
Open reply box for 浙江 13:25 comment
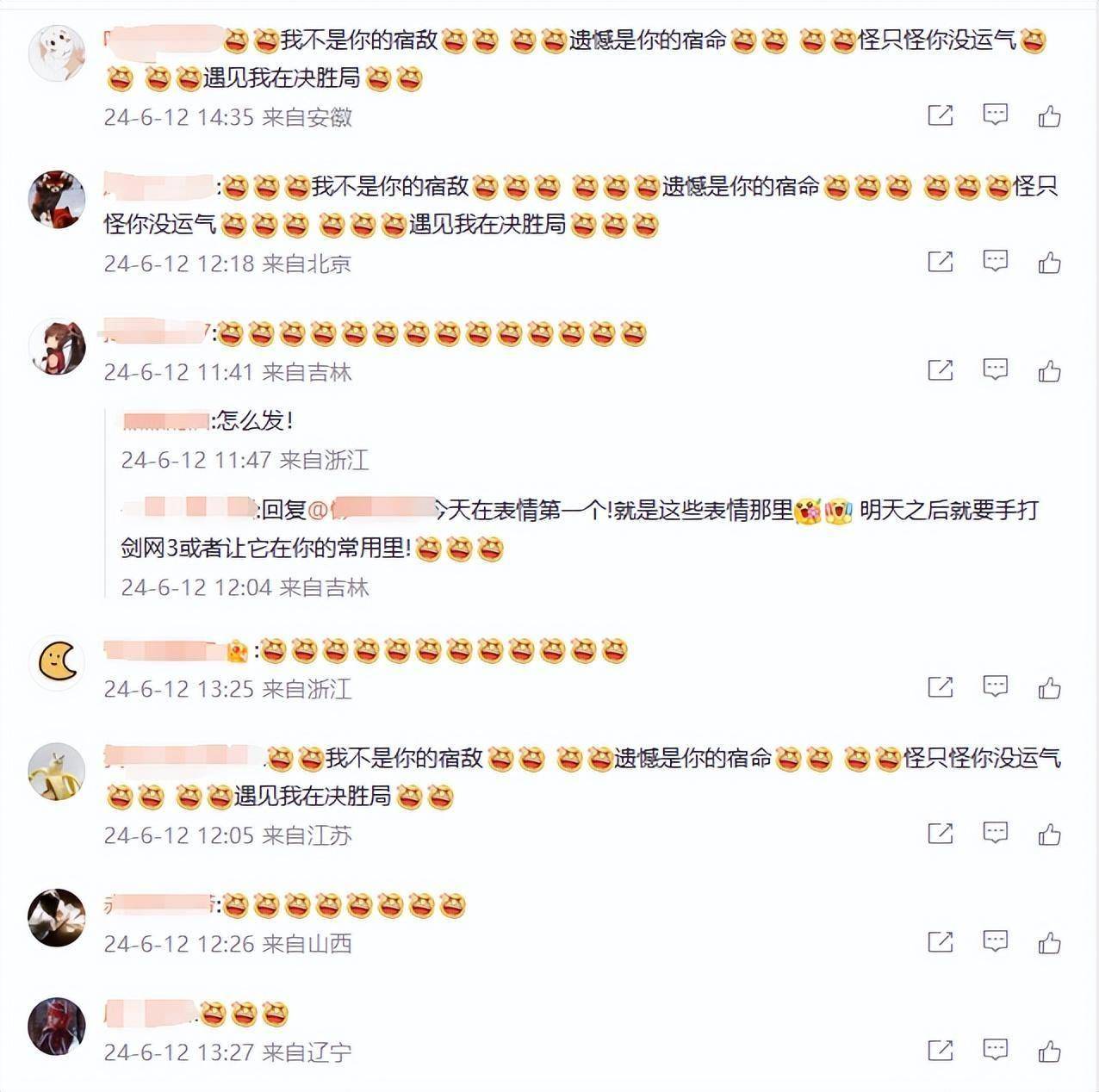[995, 686]
